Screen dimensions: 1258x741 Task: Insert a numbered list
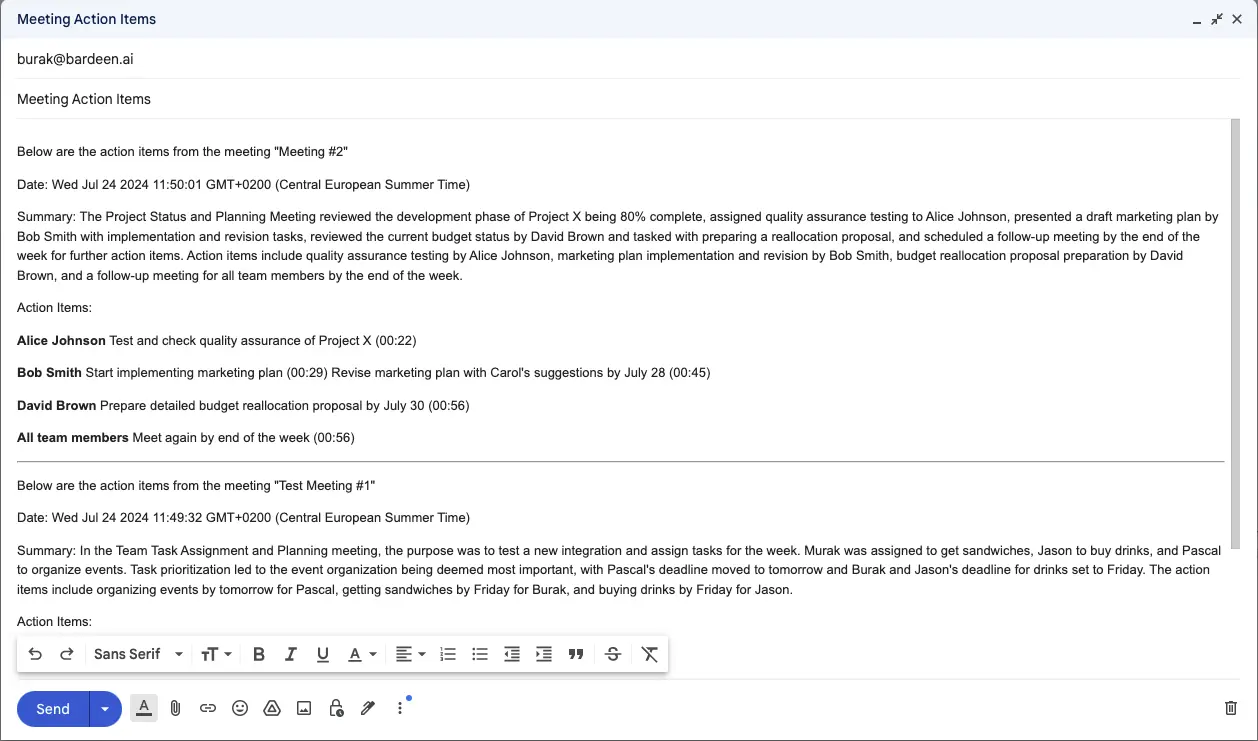coord(448,654)
